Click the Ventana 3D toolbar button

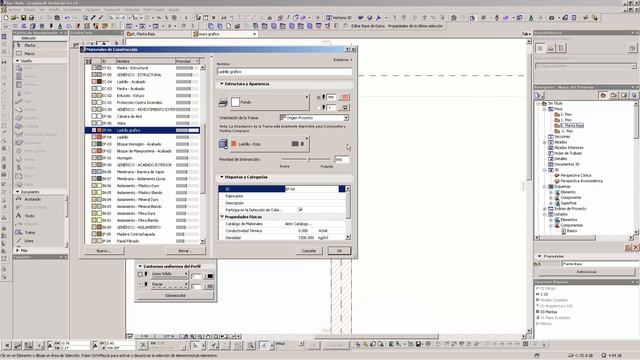[x=339, y=18]
